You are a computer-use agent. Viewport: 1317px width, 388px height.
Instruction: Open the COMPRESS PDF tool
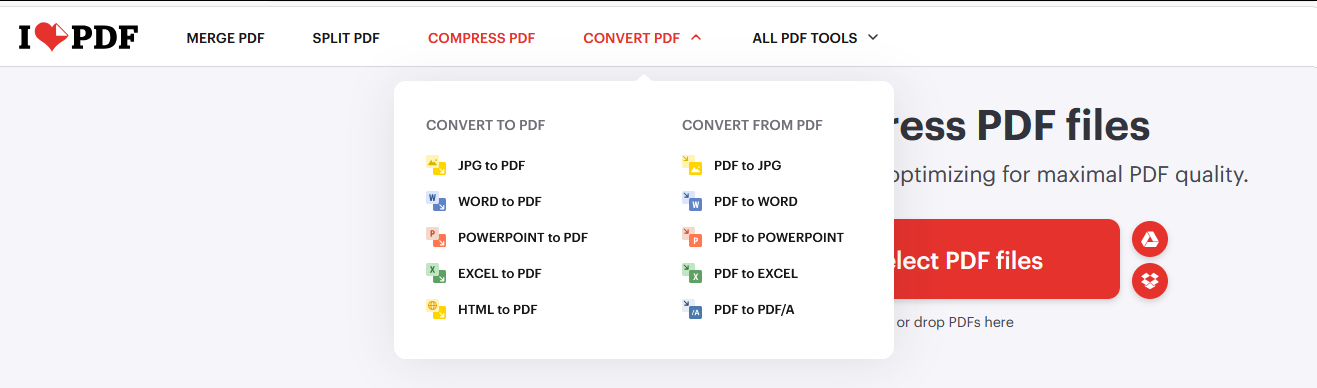tap(481, 38)
